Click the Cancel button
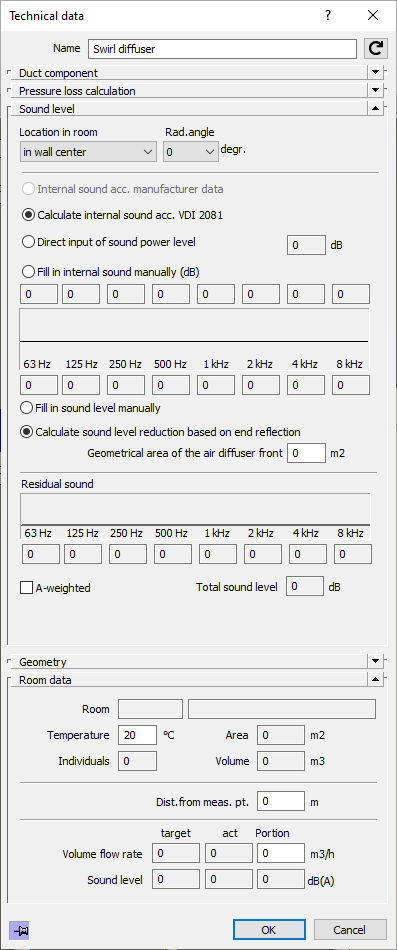The width and height of the screenshot is (397, 950). click(x=350, y=930)
